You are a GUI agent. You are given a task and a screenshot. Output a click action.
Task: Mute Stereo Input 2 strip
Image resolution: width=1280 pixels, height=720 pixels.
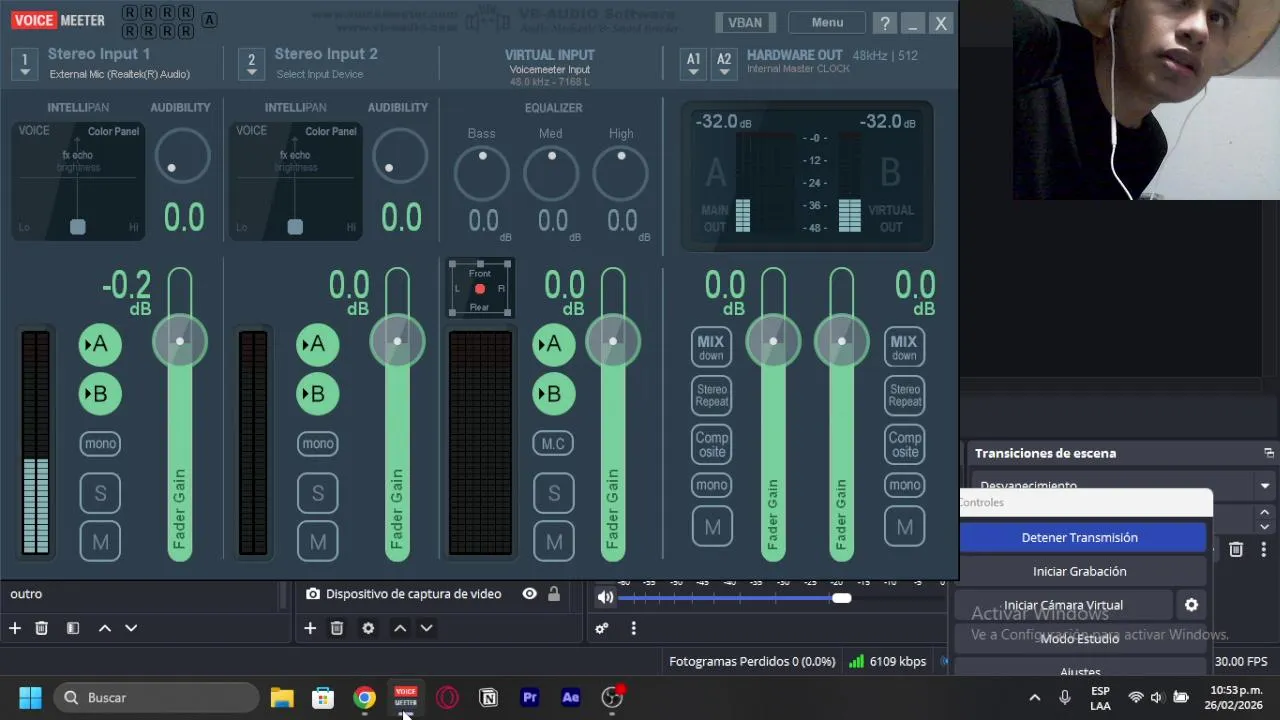(317, 542)
